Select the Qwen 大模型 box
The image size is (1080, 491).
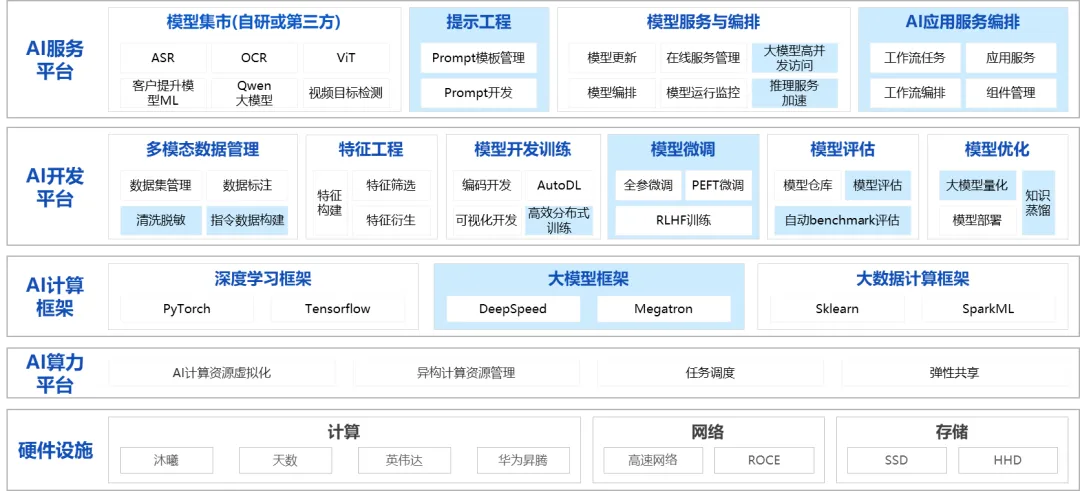click(254, 93)
